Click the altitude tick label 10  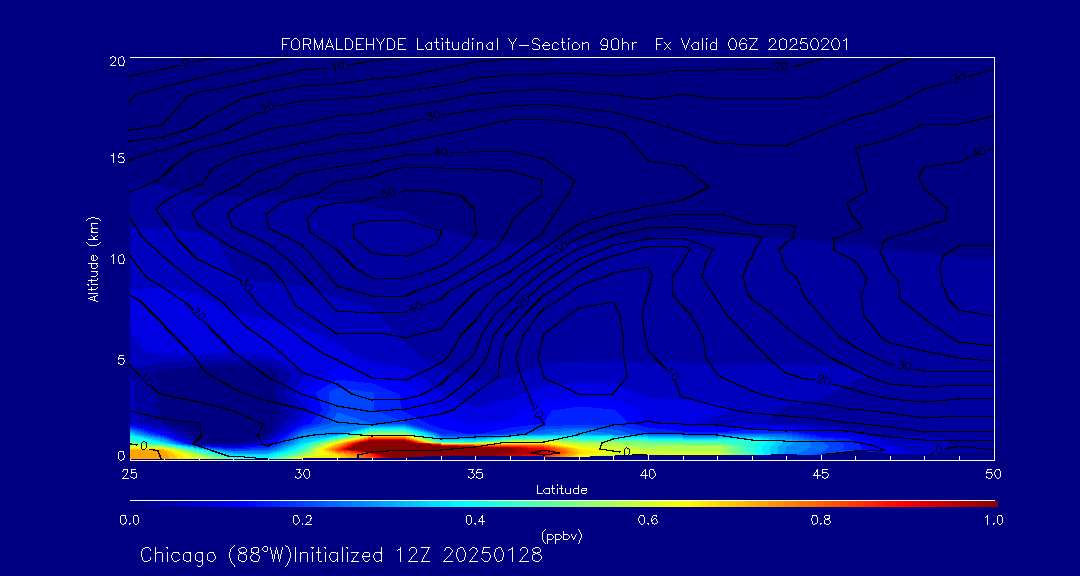(x=117, y=258)
